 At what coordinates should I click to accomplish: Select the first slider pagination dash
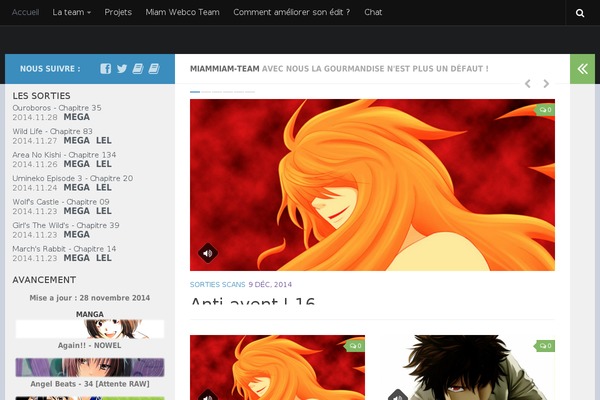tap(195, 92)
